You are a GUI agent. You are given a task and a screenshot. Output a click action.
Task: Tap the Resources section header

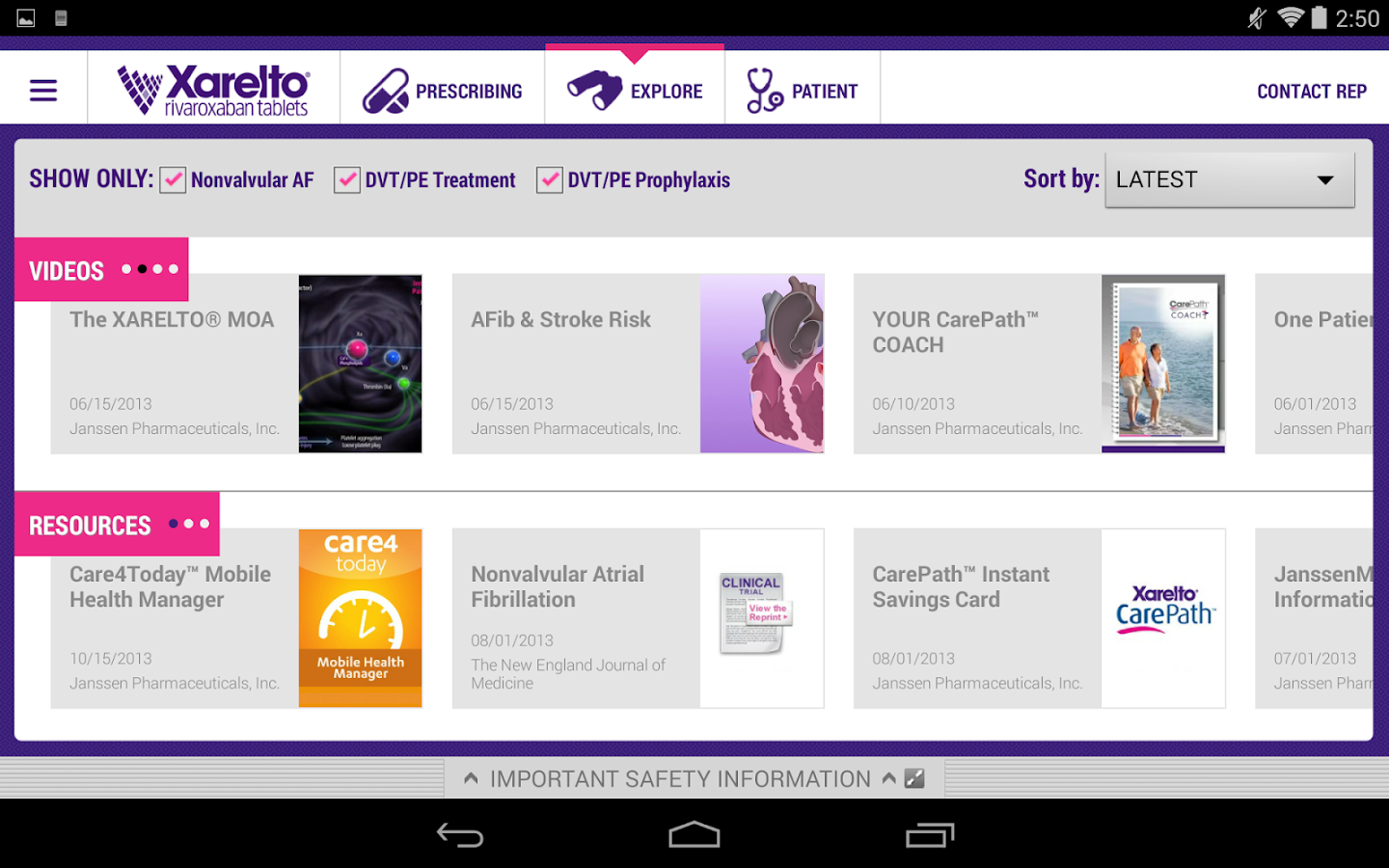click(117, 524)
